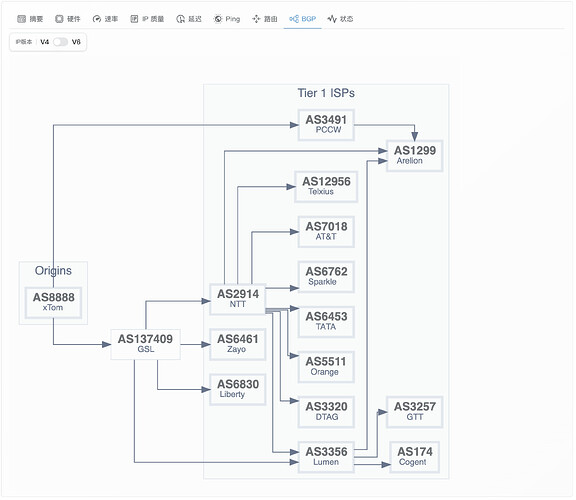Select the AS174 Cogent node

click(415, 457)
